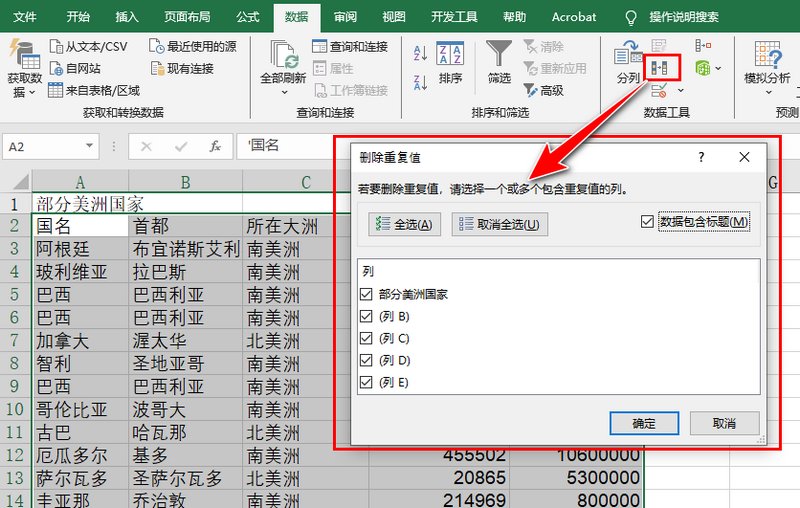Image resolution: width=800 pixels, height=508 pixels.
Task: Close the 删除重复值 dialog
Action: click(744, 157)
